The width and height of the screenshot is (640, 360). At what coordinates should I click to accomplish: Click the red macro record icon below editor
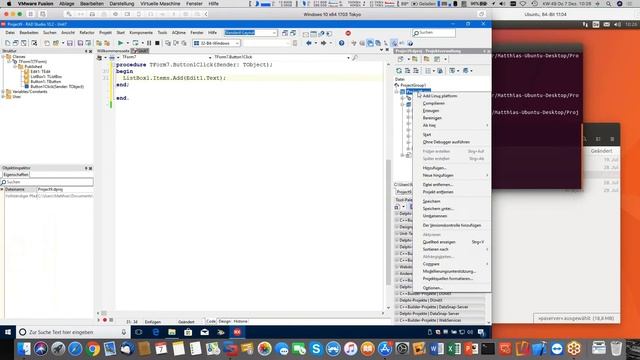(104, 320)
